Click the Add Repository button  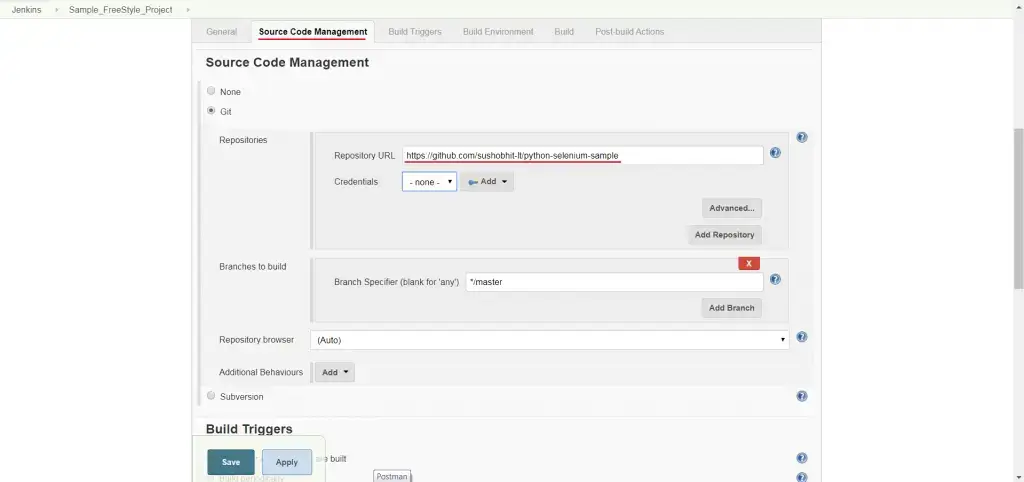click(x=724, y=235)
